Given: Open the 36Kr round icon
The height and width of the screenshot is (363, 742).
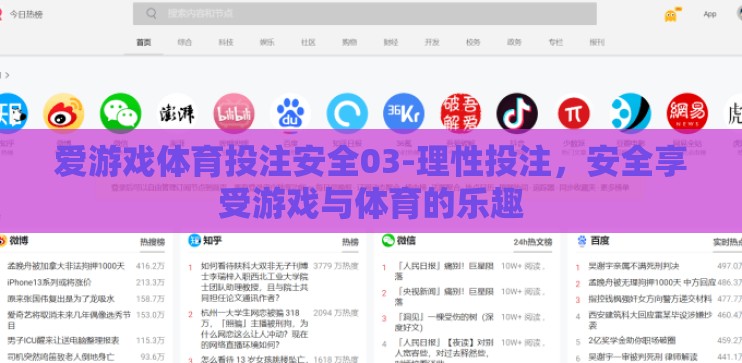Looking at the screenshot, I should coord(404,113).
